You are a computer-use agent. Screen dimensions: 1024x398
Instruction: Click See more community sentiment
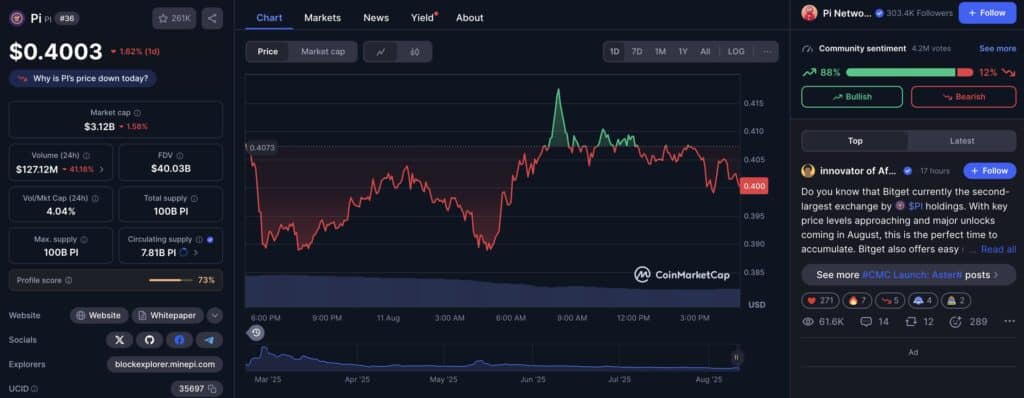[997, 48]
